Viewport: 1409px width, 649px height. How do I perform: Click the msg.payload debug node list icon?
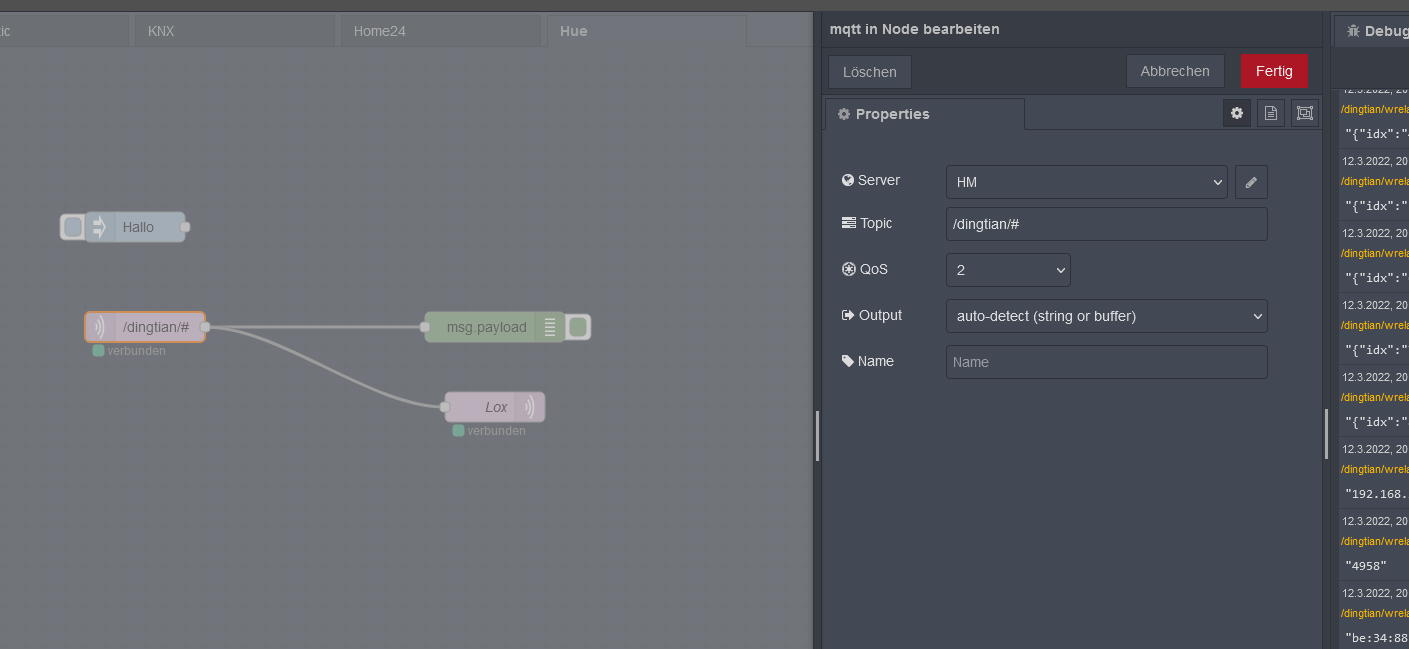point(549,327)
